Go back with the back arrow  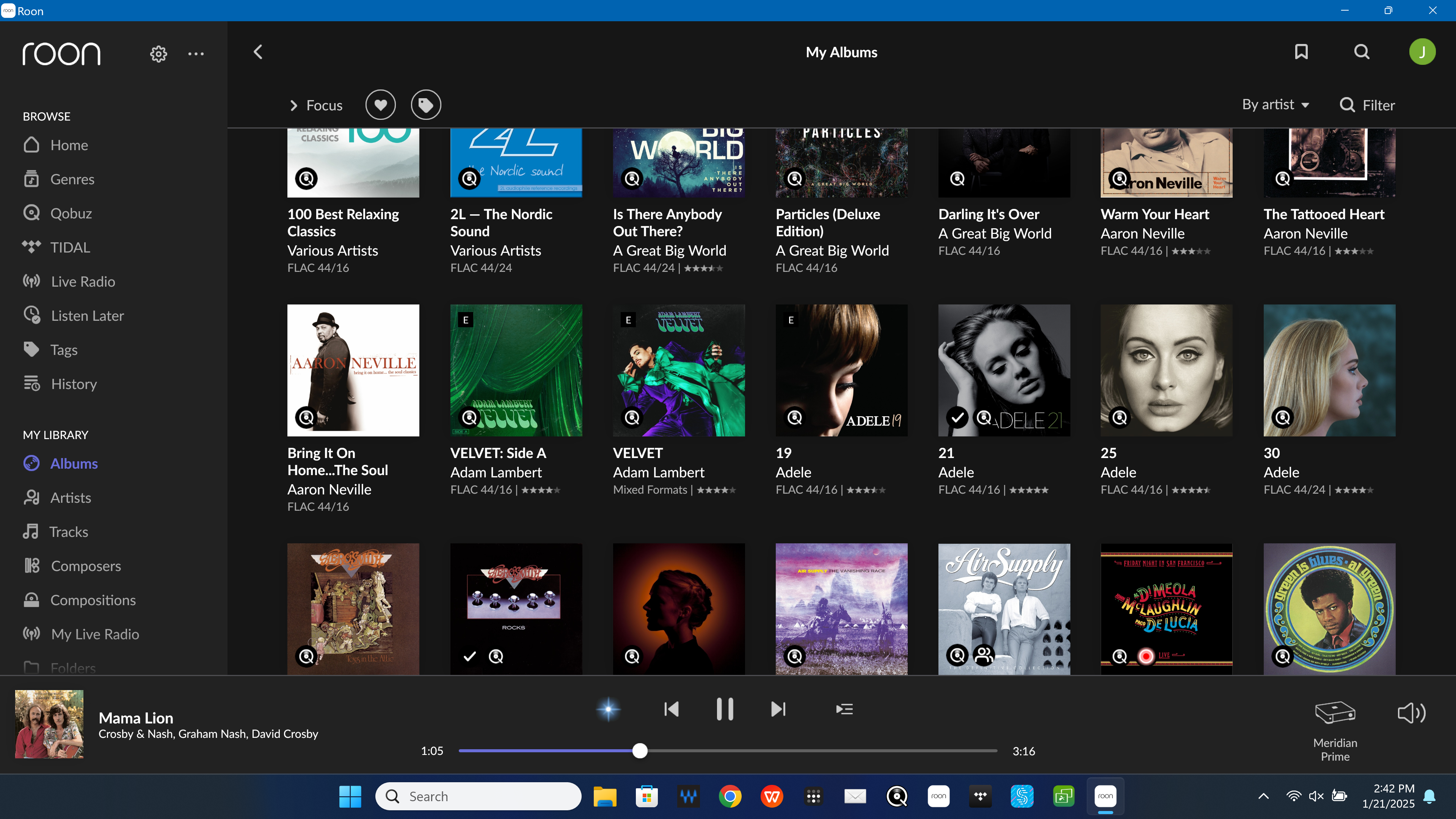tap(258, 52)
